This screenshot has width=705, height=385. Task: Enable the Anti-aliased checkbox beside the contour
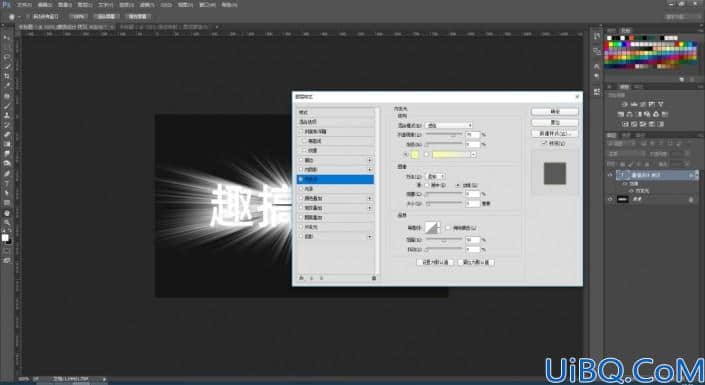(x=447, y=228)
